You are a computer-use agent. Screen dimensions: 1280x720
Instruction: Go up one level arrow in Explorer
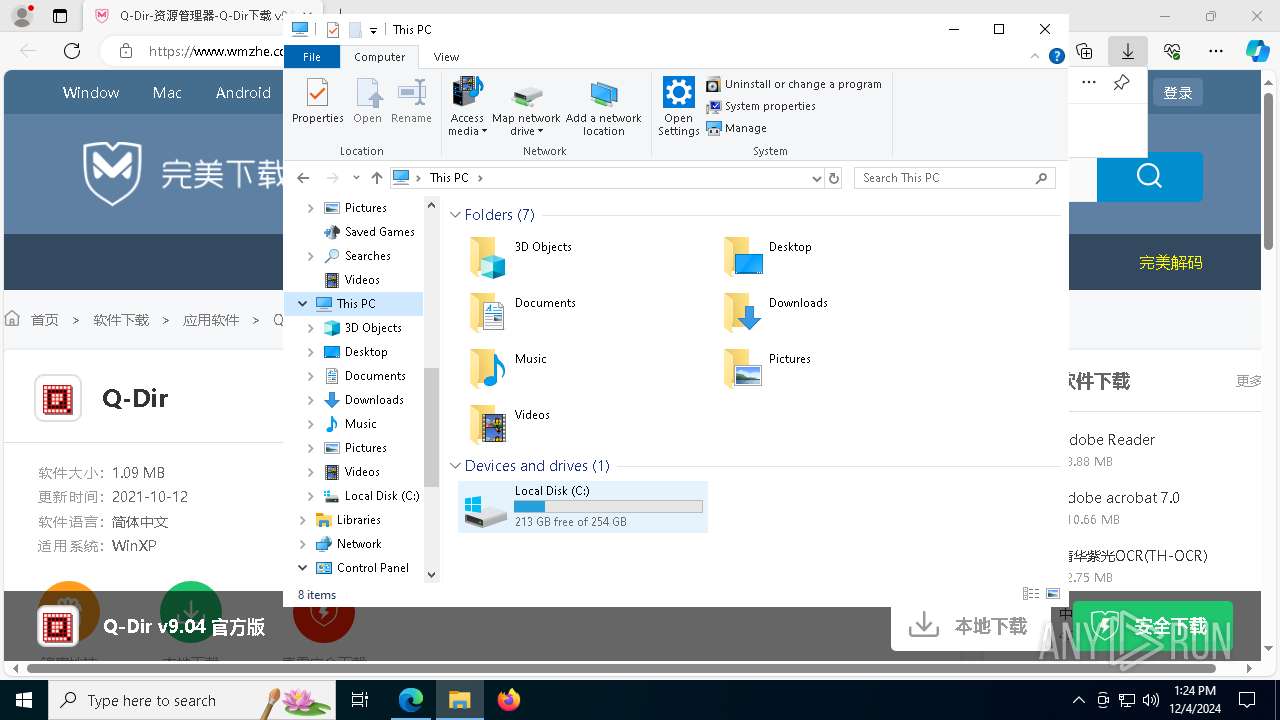coord(376,178)
